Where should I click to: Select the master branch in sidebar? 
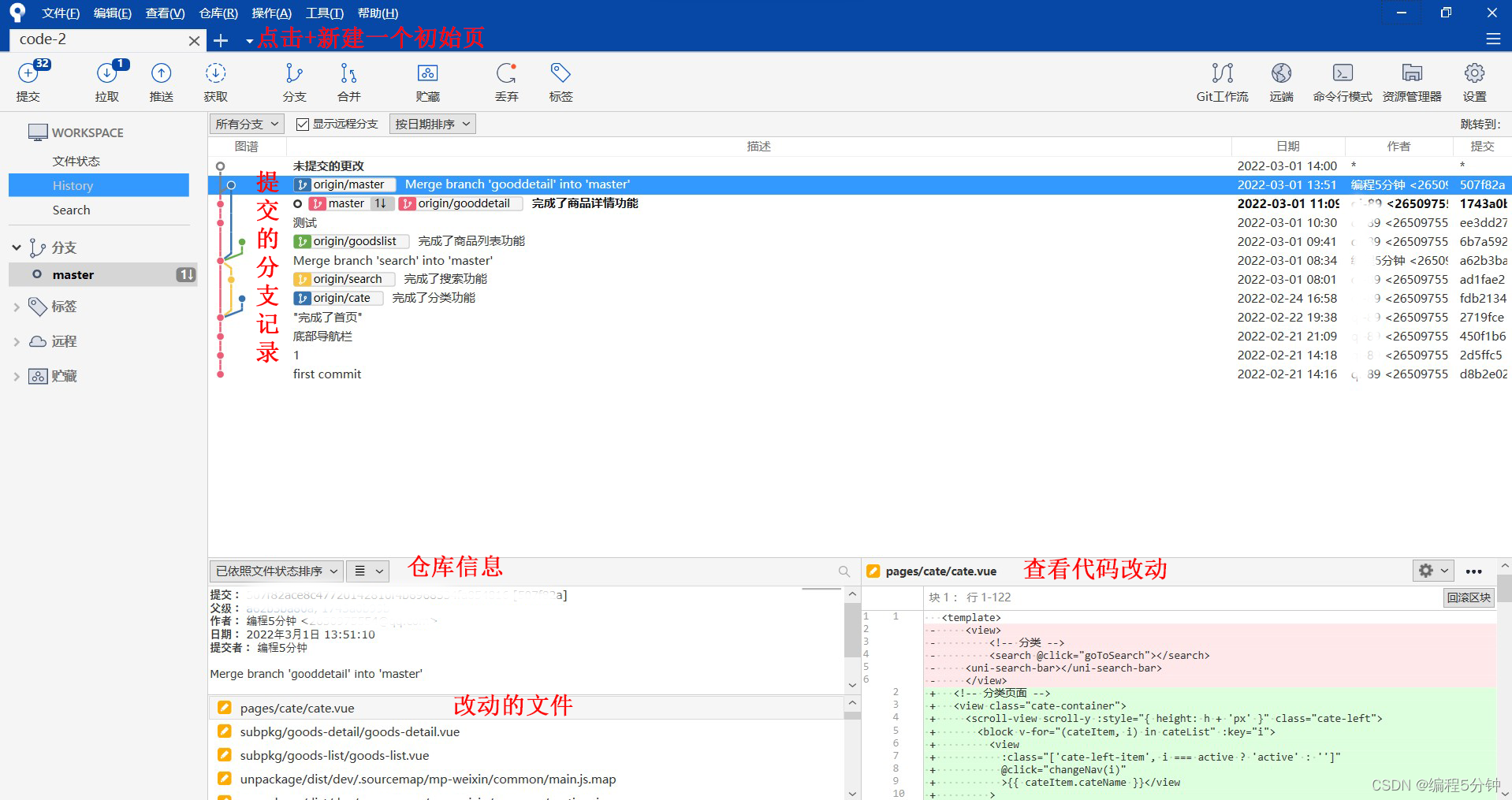coord(102,274)
